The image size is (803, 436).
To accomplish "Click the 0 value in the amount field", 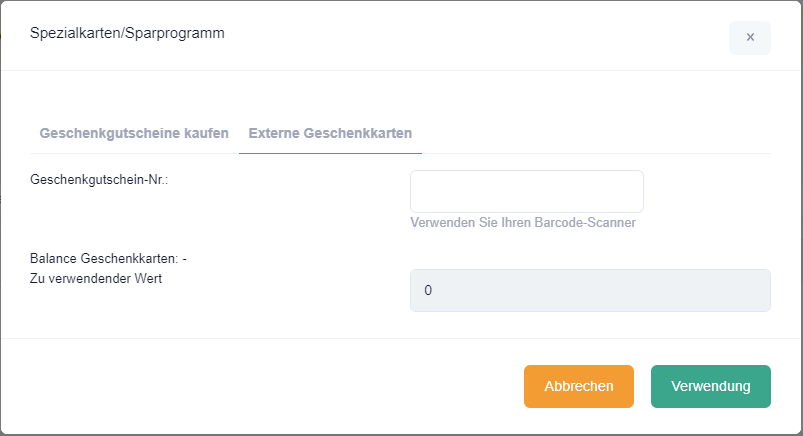I will 429,291.
